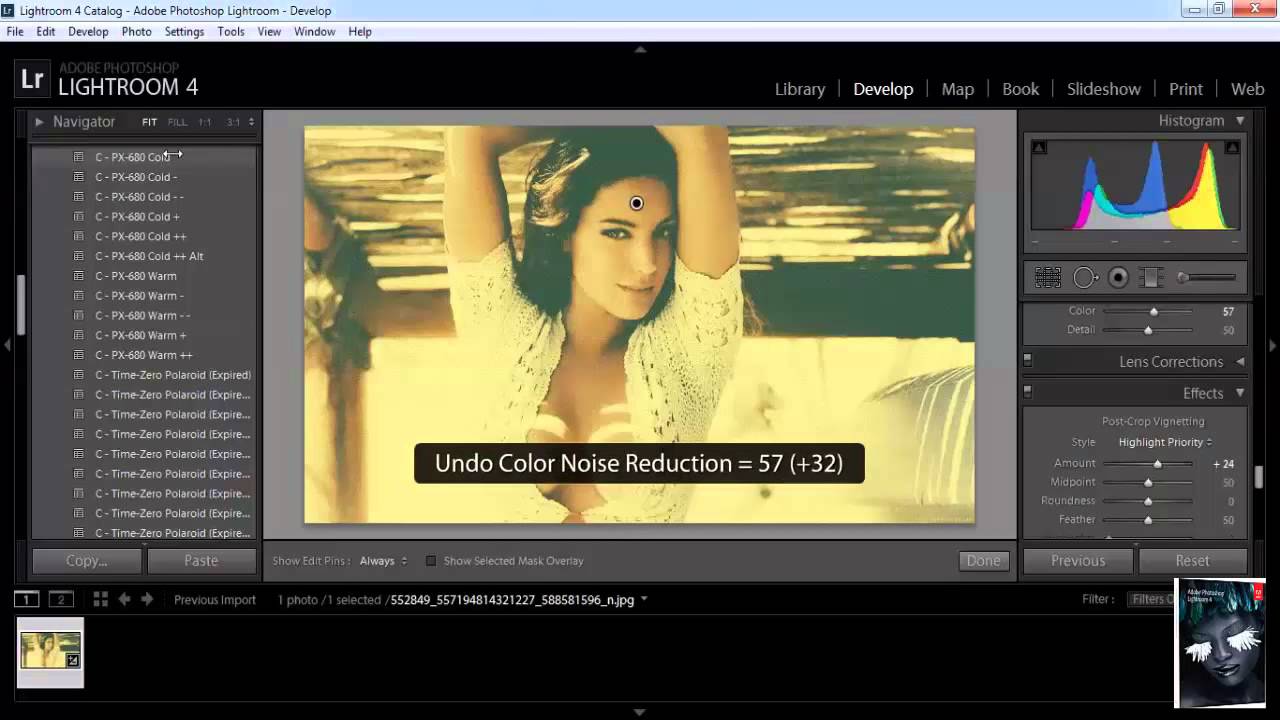Select the Spot Removal tool

[x=1085, y=277]
